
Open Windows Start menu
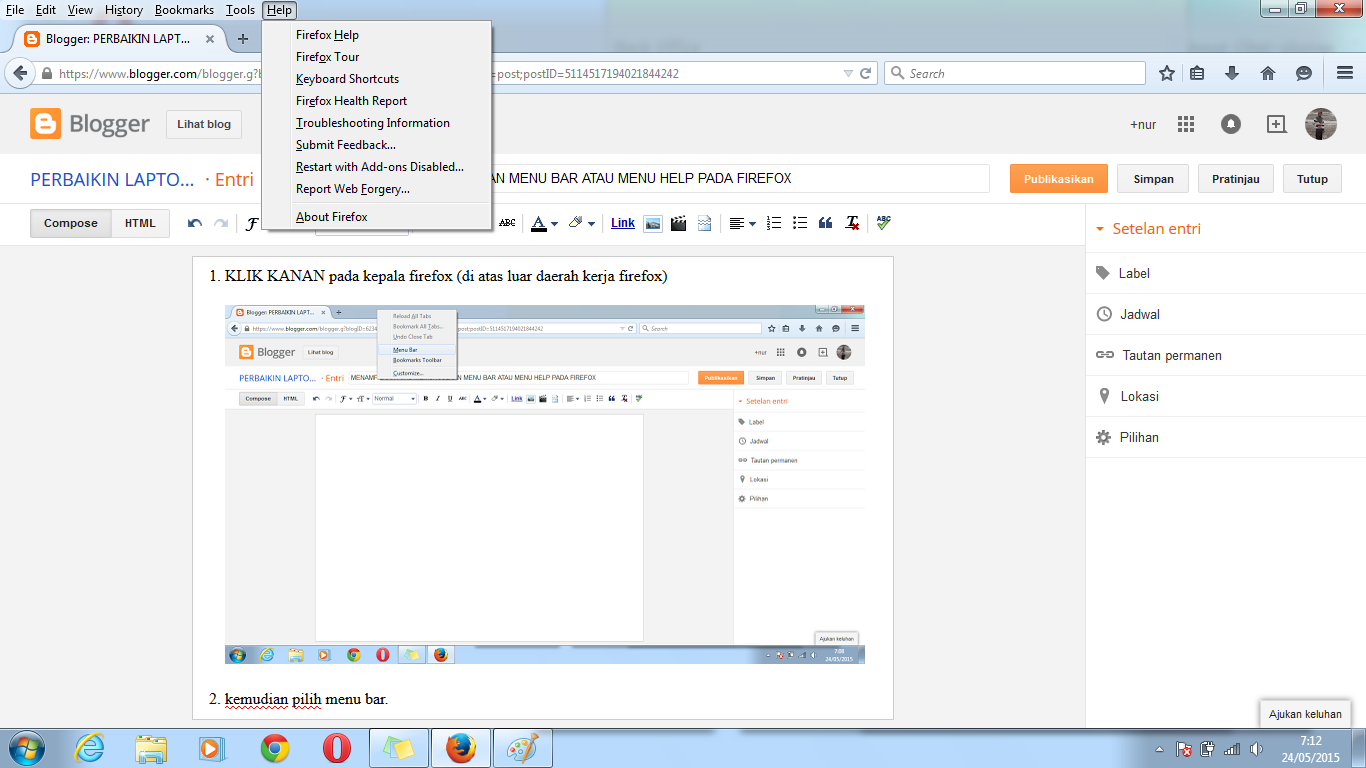click(x=25, y=748)
